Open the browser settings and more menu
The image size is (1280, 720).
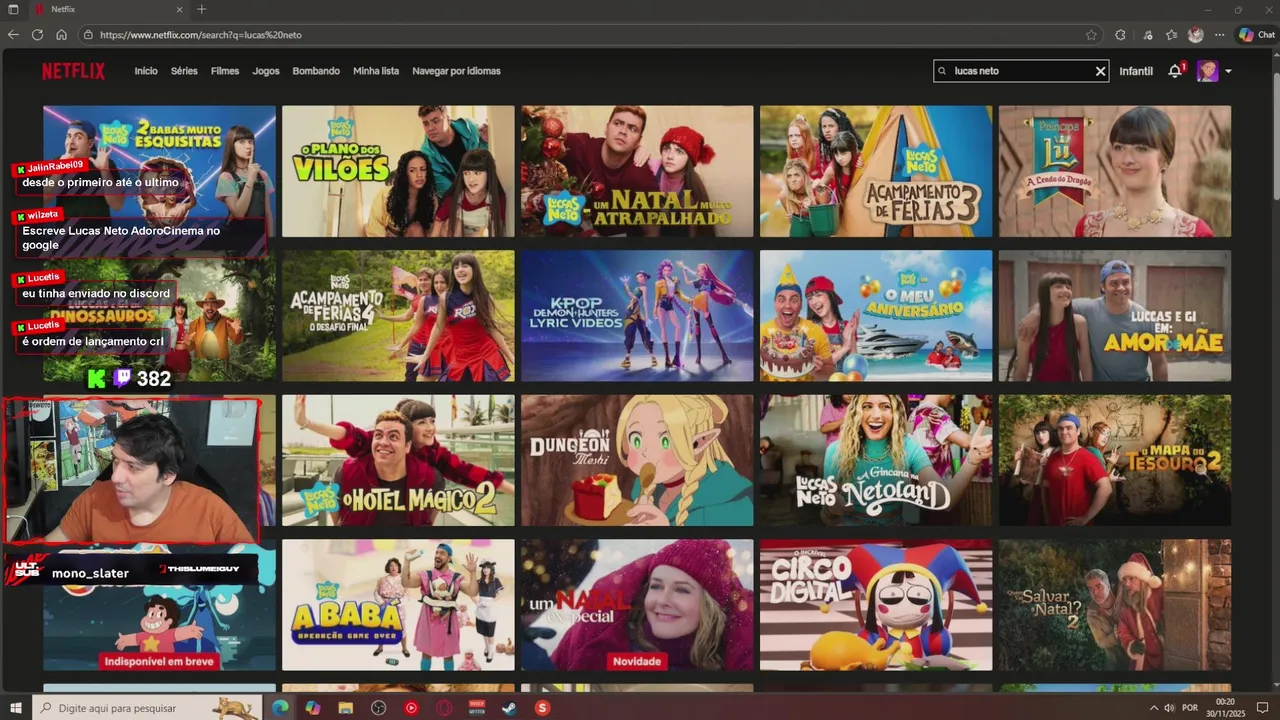pos(1219,34)
